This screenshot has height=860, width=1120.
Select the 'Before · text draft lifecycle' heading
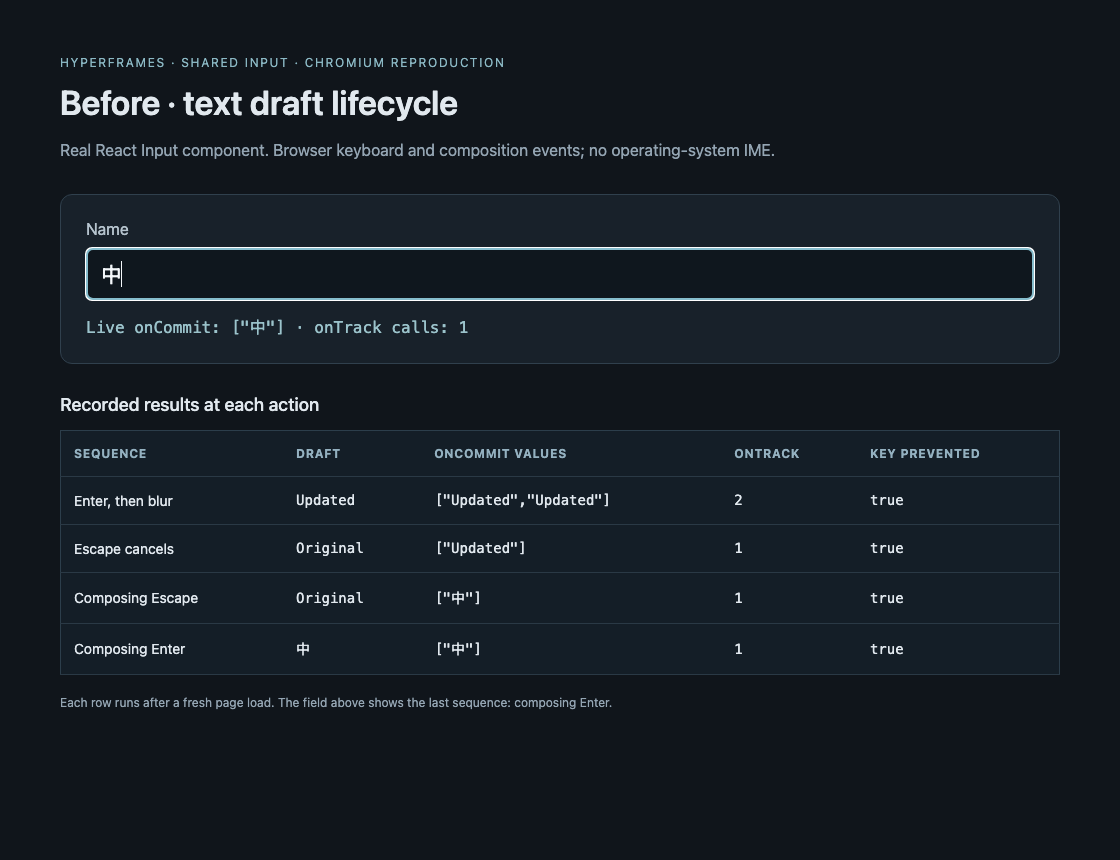(x=259, y=104)
